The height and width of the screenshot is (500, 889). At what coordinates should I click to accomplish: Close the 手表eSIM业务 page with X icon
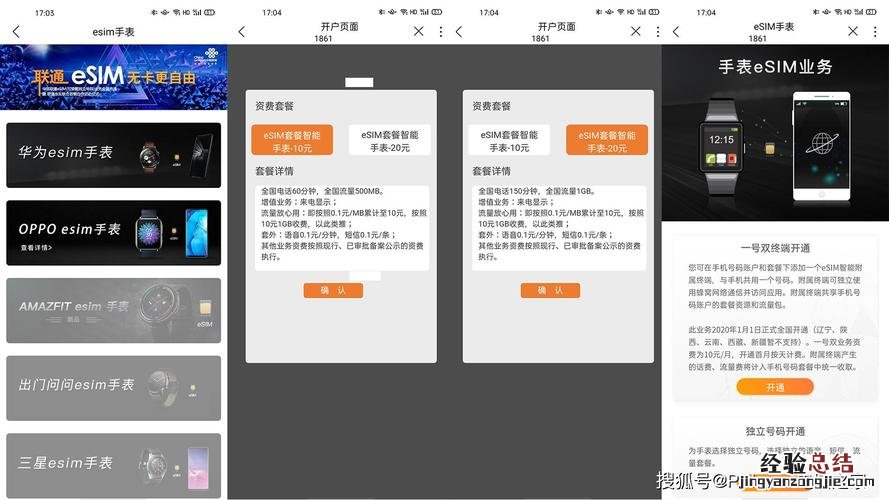coord(851,32)
